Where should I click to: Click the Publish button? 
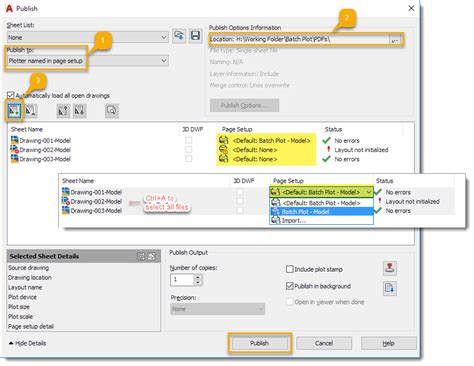(259, 343)
